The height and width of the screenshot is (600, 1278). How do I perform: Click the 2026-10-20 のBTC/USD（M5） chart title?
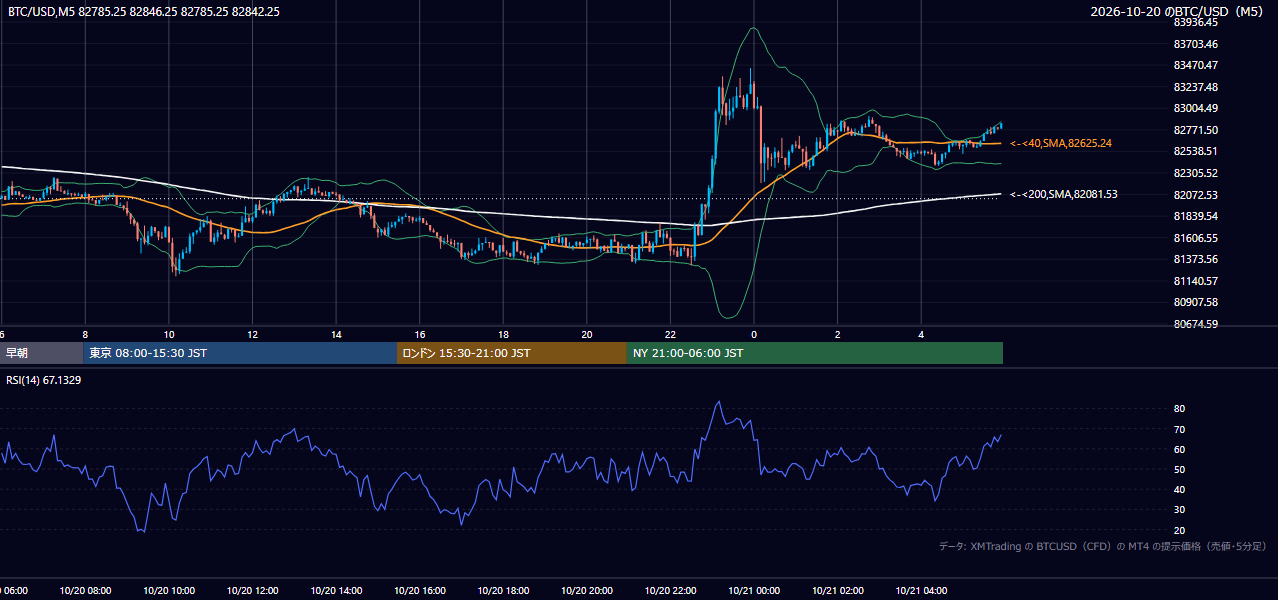1177,11
